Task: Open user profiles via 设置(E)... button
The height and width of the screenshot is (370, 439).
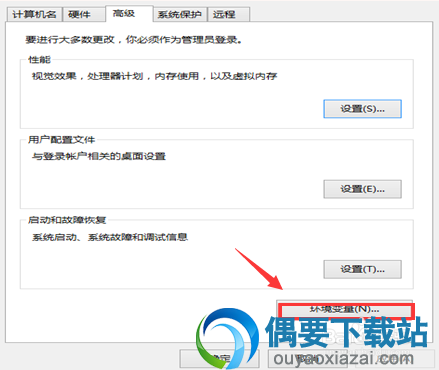Action: point(362,189)
